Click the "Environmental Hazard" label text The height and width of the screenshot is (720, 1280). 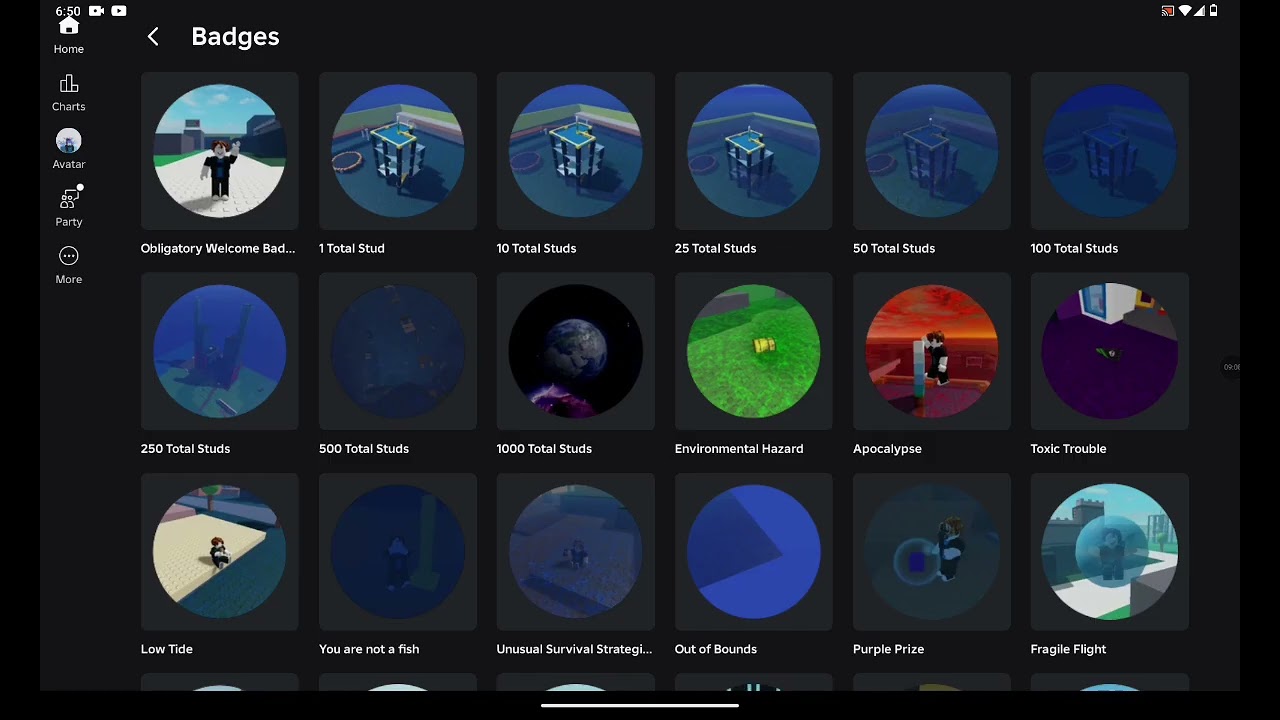(739, 449)
